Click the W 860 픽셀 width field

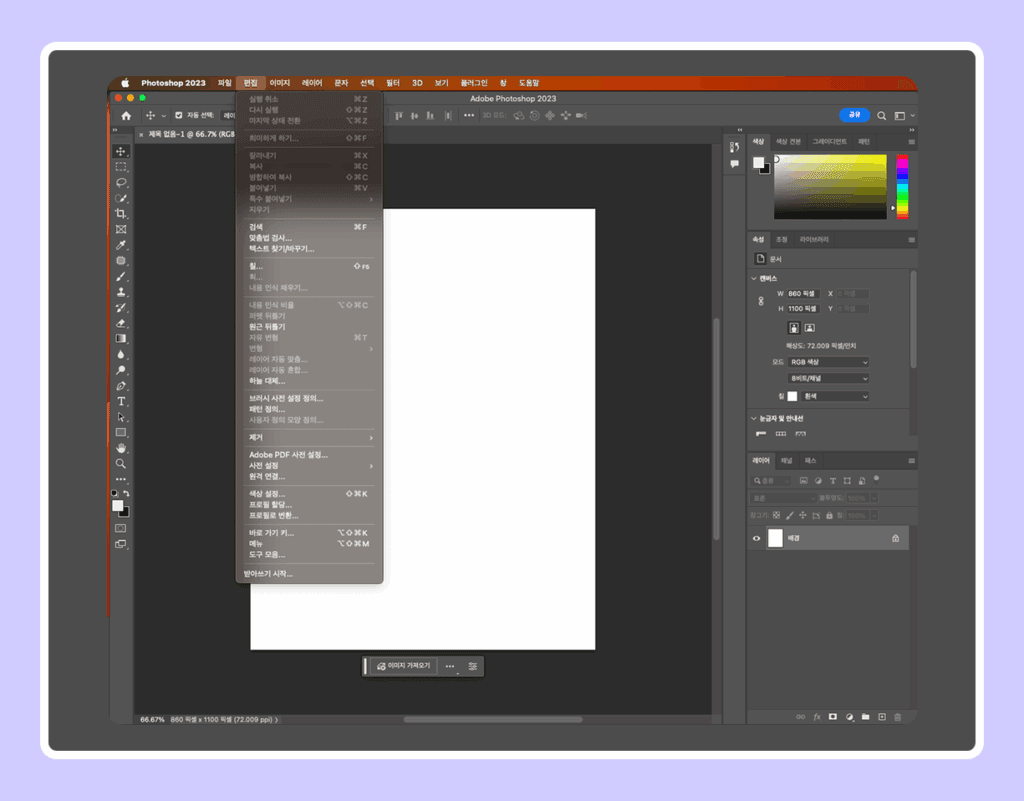coord(803,294)
